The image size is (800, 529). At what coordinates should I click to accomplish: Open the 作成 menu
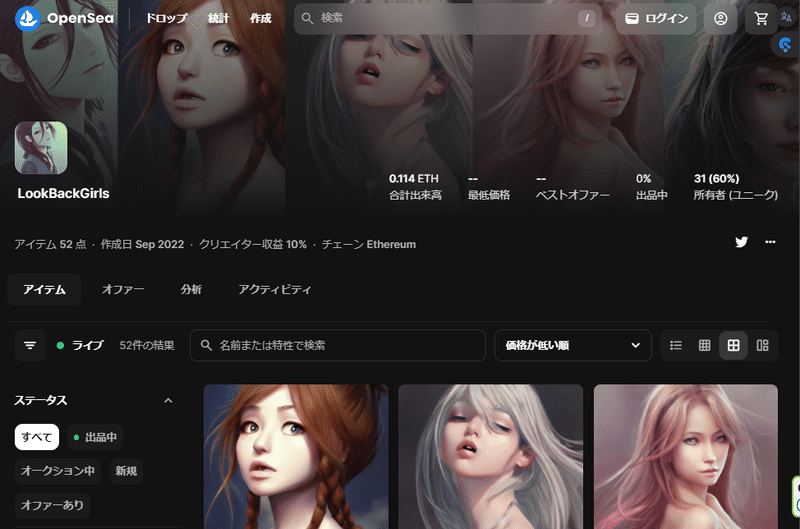pyautogui.click(x=260, y=18)
